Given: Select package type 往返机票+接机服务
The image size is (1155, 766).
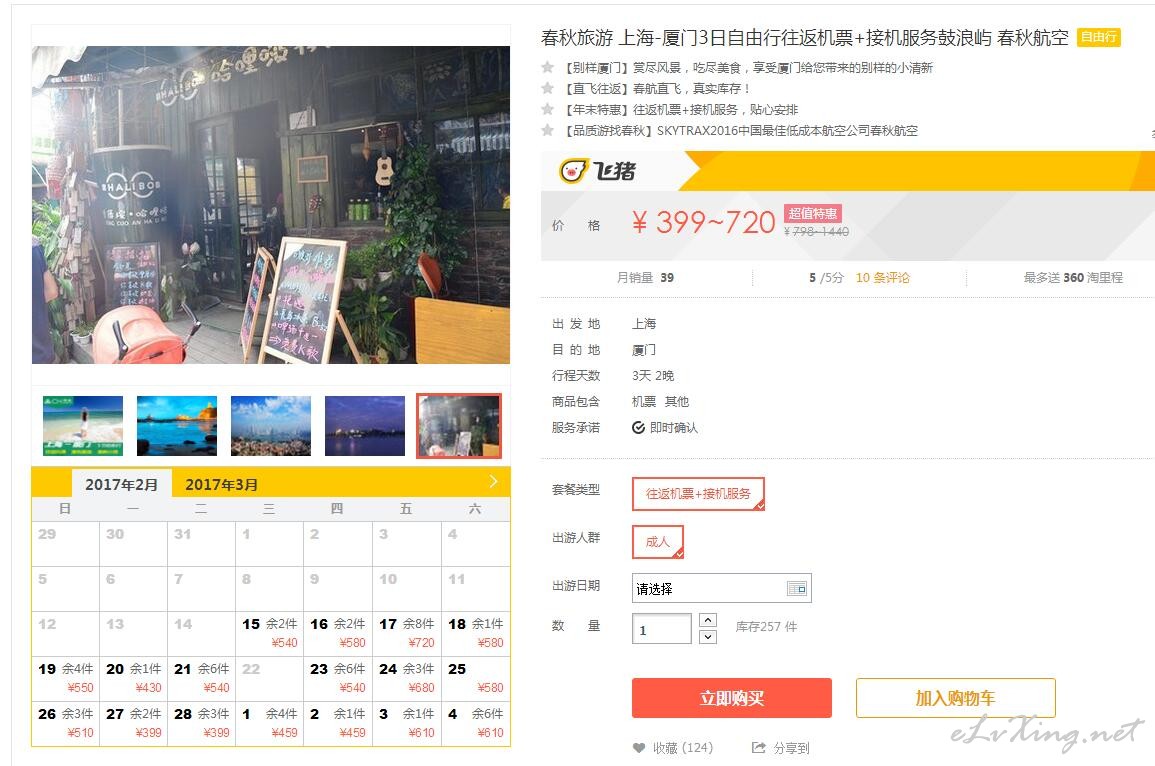Looking at the screenshot, I should (698, 493).
